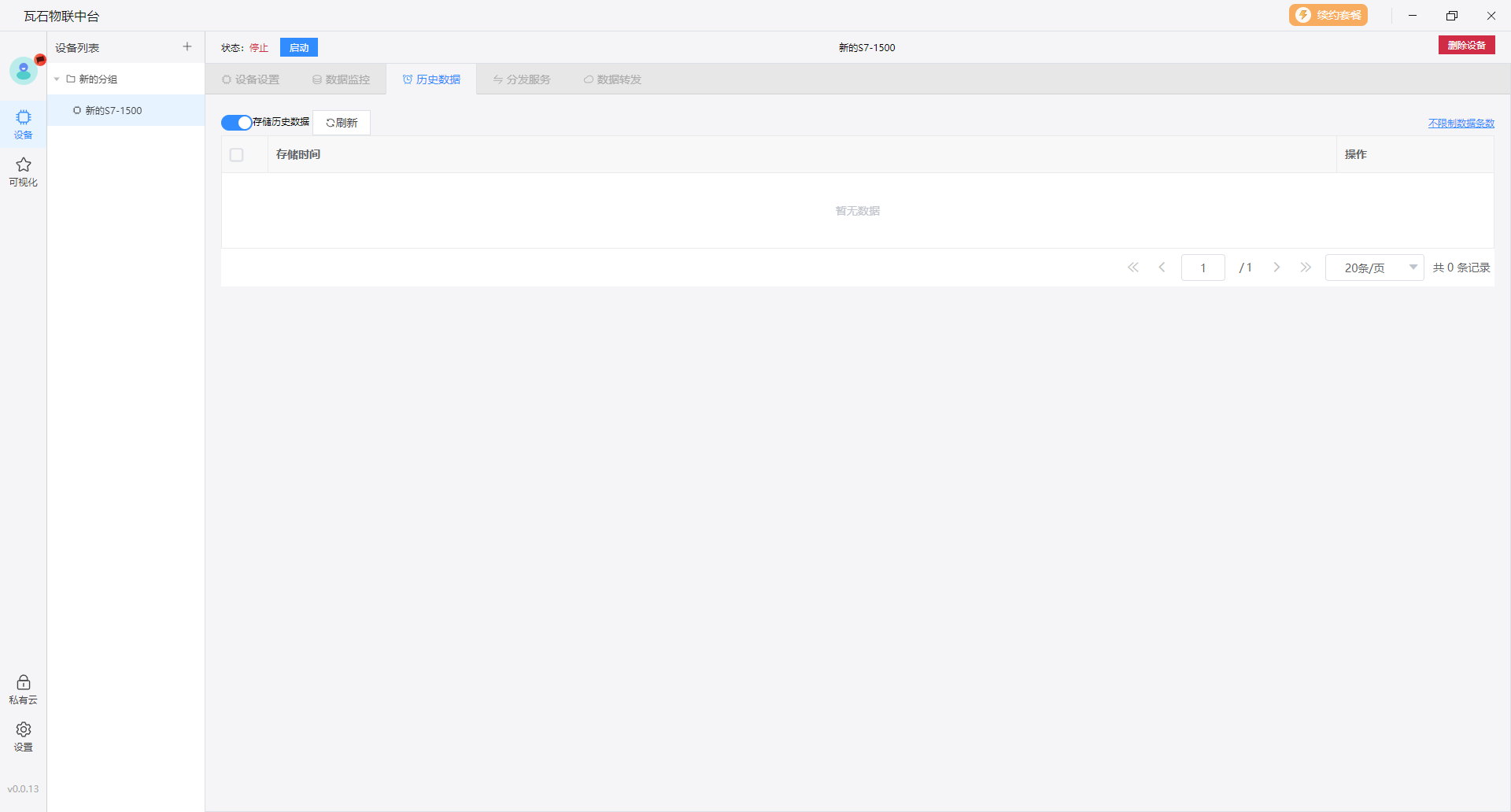
Task: Open the 可视化 visualization star icon
Action: point(24,172)
